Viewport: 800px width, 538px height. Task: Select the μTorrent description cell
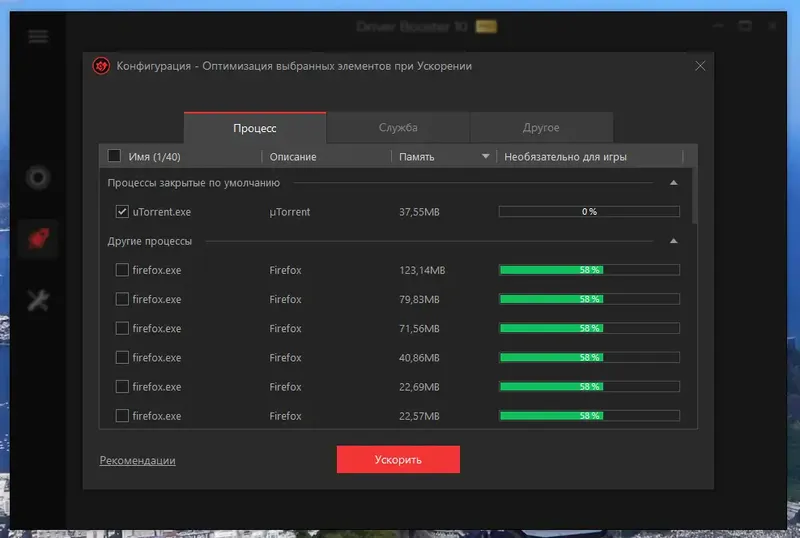(289, 212)
